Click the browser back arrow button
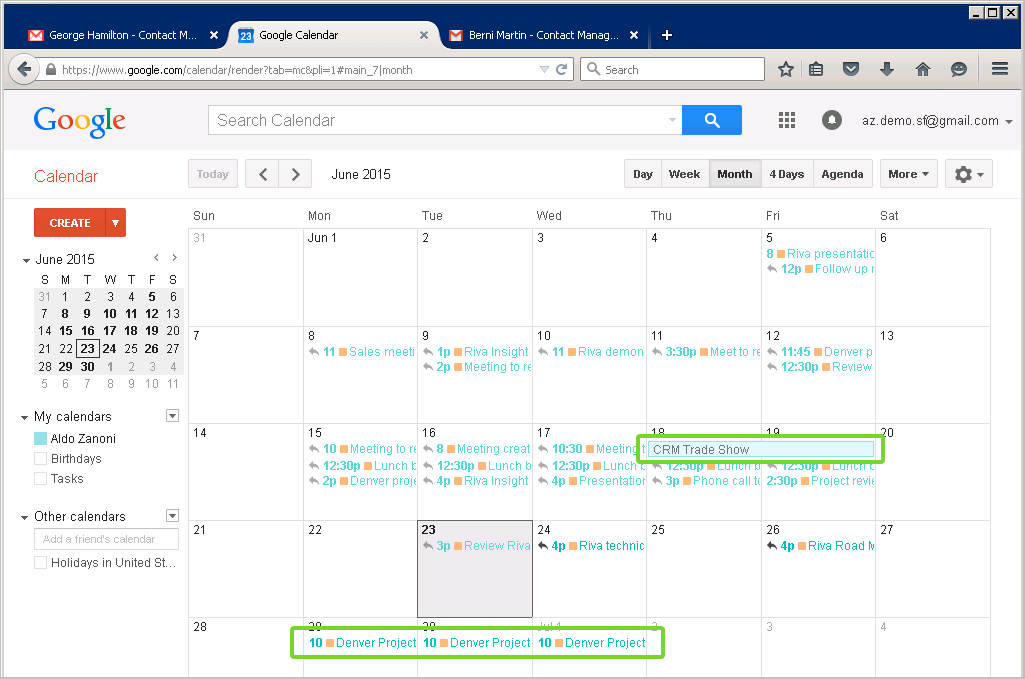 [x=24, y=69]
